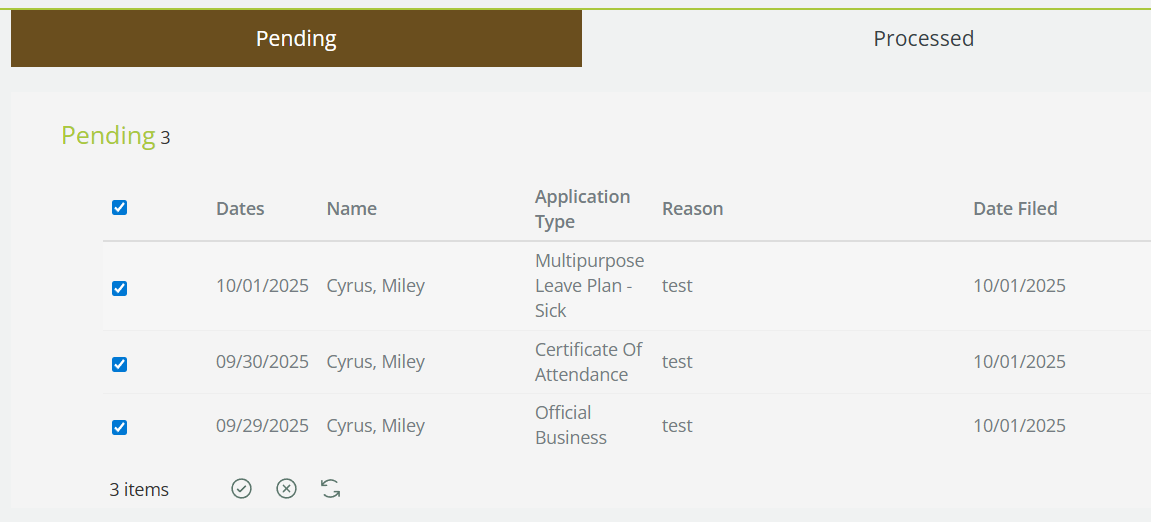Click the Reason column header
This screenshot has height=522, width=1151.
pyautogui.click(x=692, y=209)
